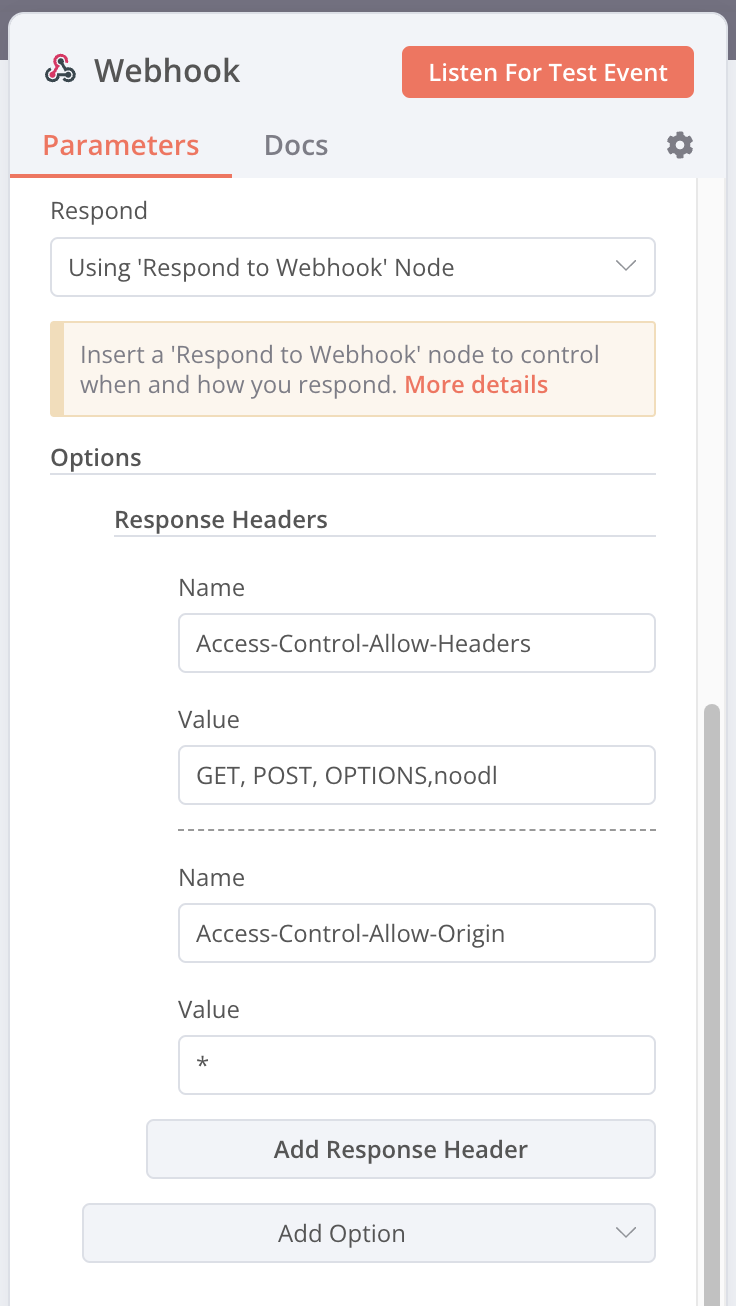Viewport: 736px width, 1306px height.
Task: Click the Add Option chevron arrow
Action: coord(626,1233)
